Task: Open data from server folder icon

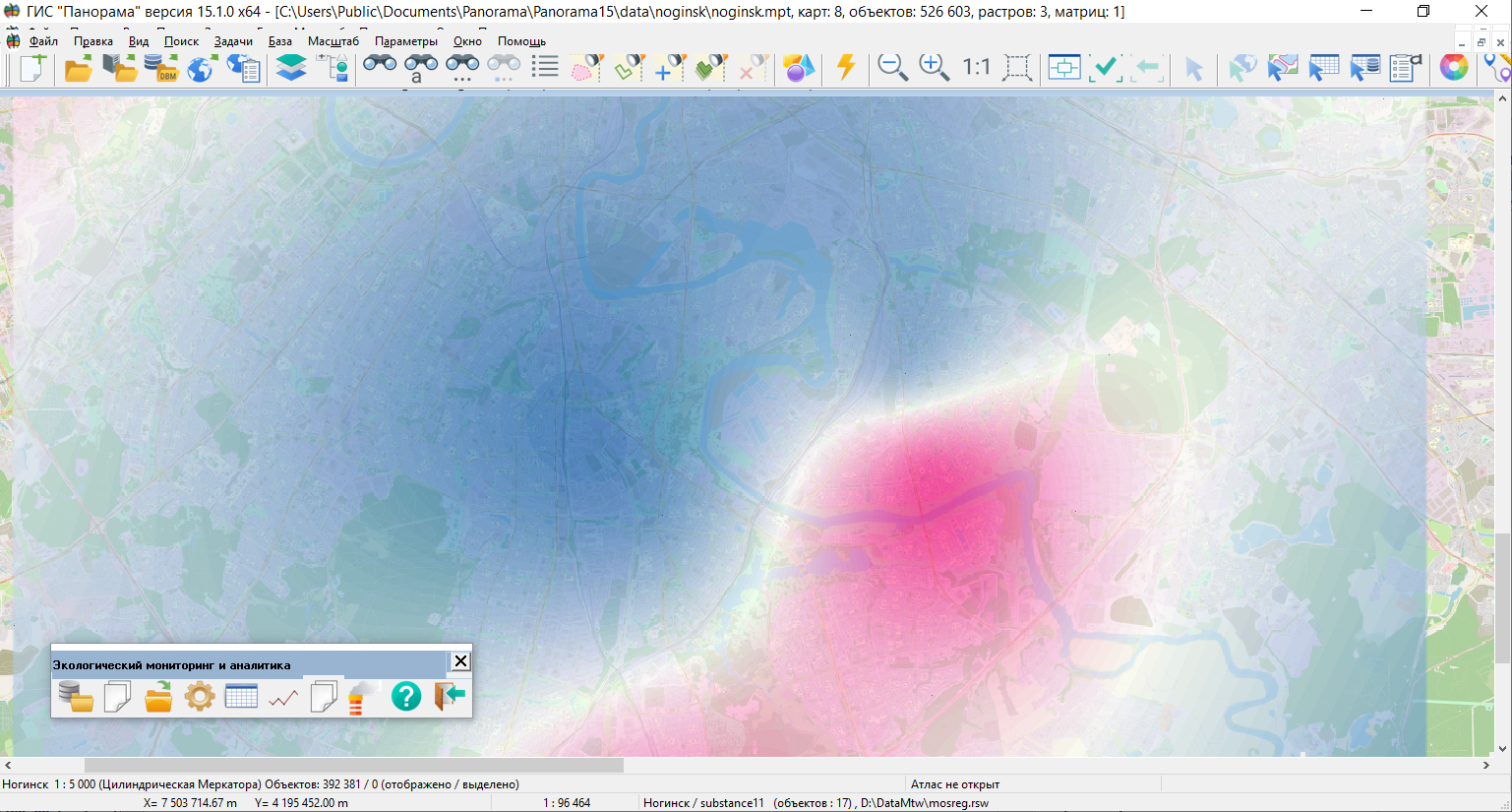Action: pos(119,68)
